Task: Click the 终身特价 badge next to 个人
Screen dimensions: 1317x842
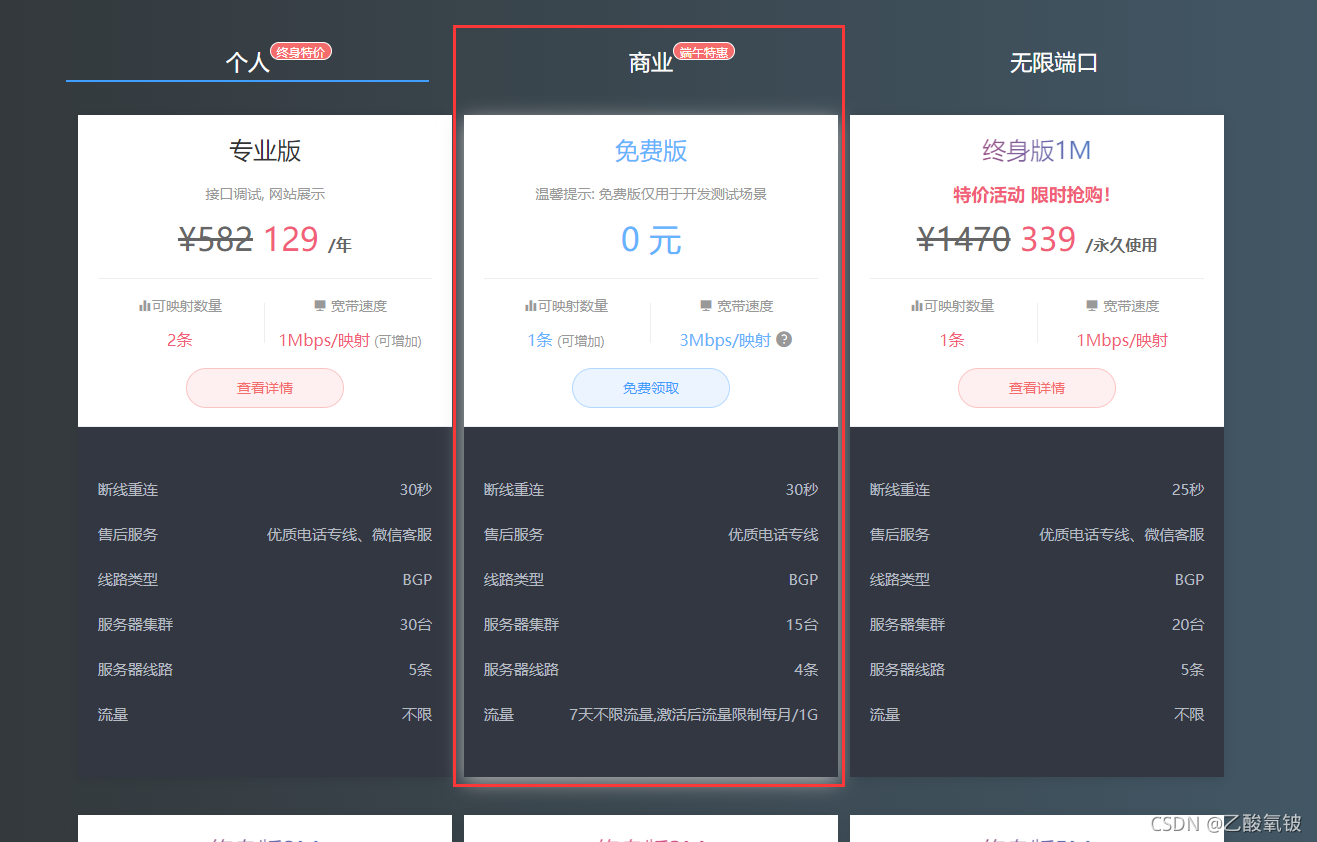Action: click(x=301, y=51)
